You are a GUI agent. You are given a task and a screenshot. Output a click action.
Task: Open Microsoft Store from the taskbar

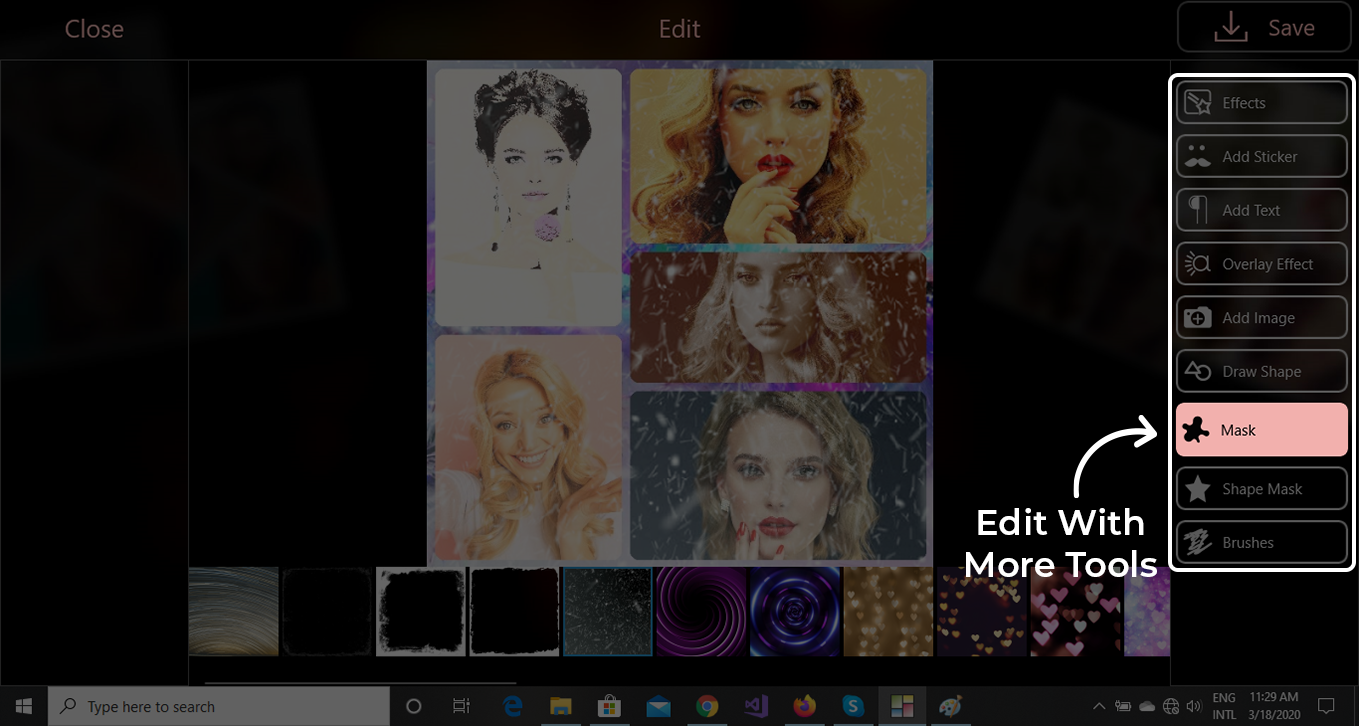pos(609,706)
